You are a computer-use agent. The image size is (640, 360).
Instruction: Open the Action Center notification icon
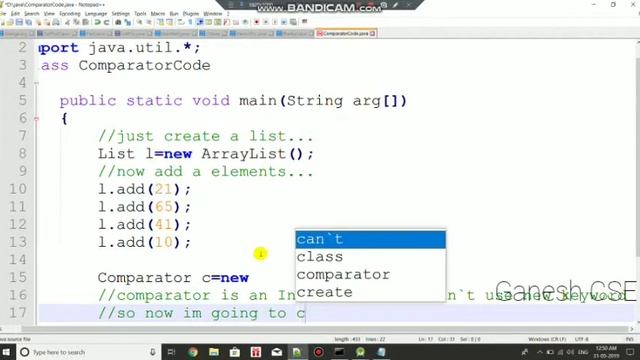631,352
